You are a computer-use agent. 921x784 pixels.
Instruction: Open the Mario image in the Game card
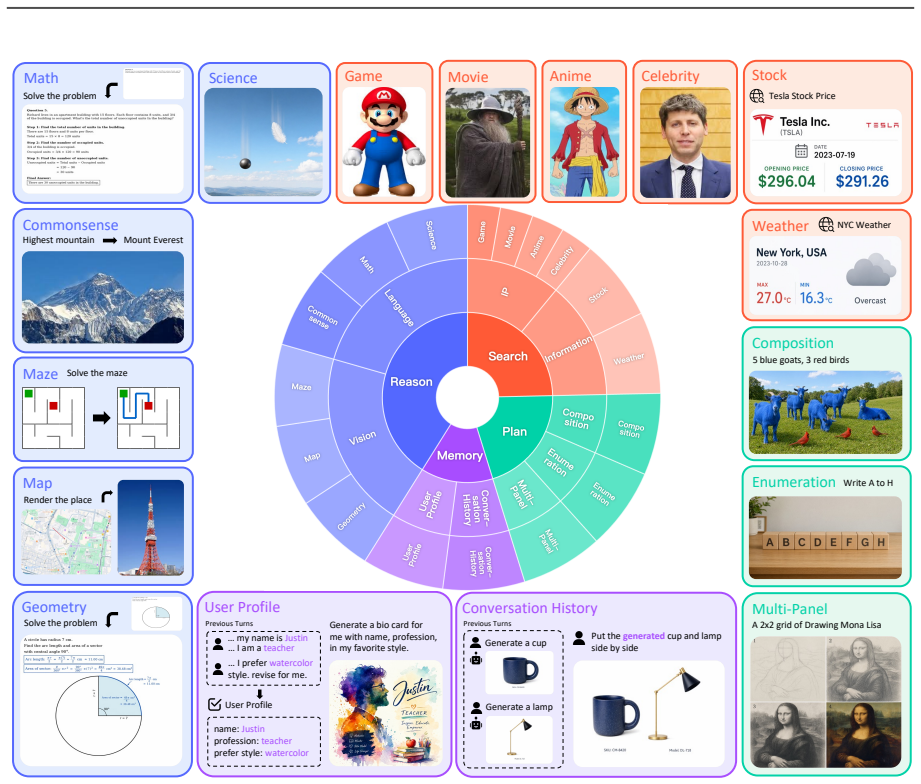tap(384, 142)
